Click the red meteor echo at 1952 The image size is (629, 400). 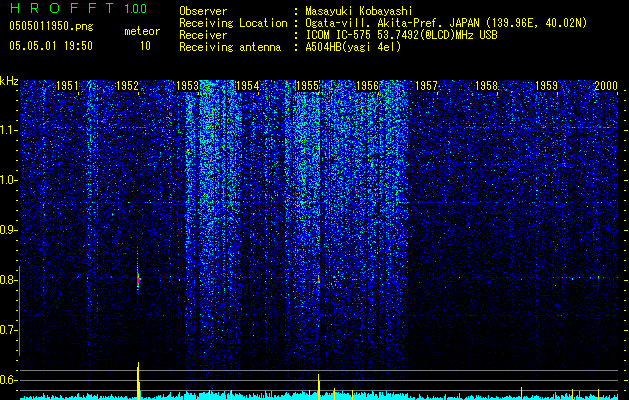(x=138, y=279)
